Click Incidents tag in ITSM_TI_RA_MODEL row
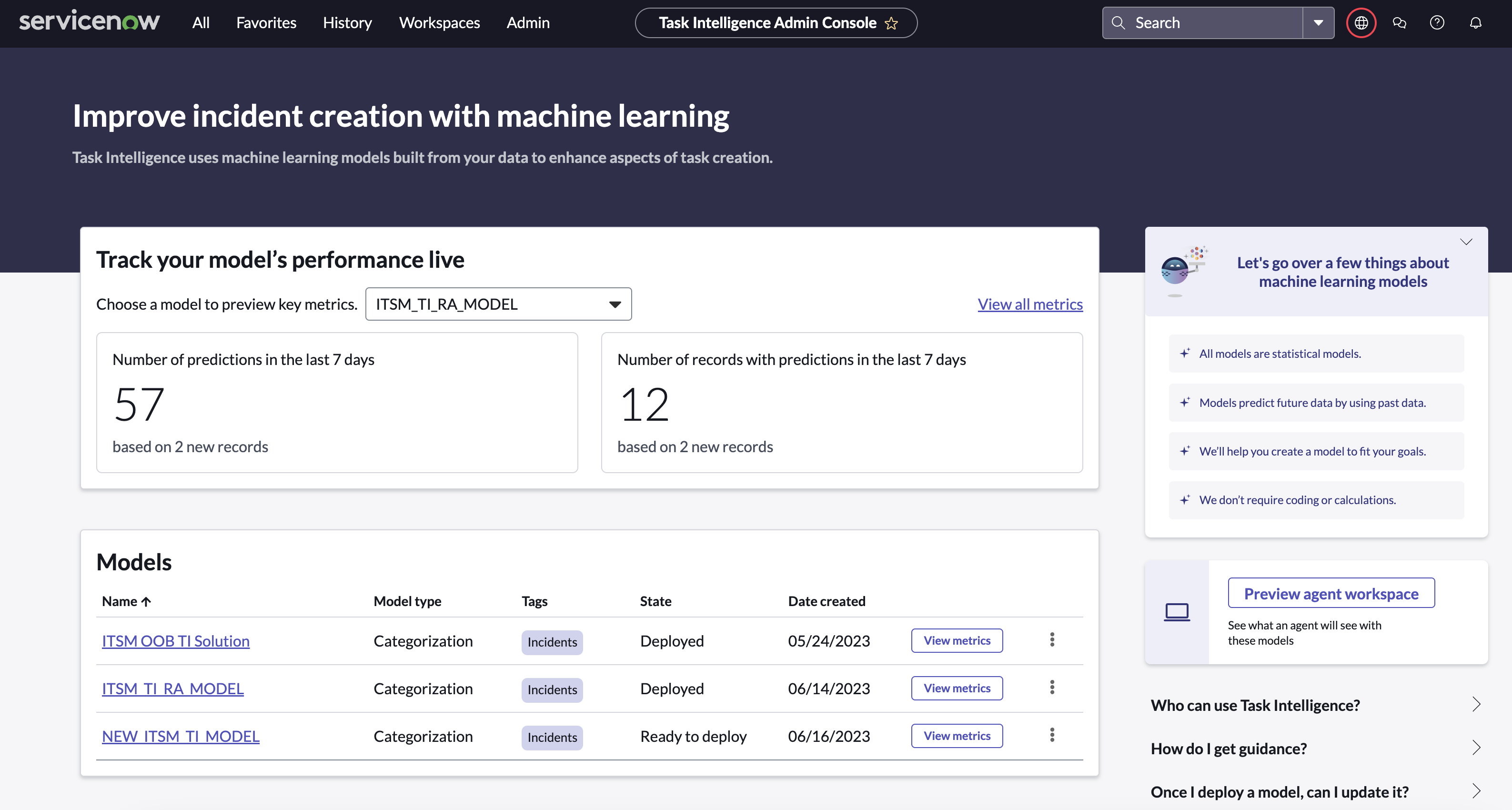The height and width of the screenshot is (810, 1512). (552, 689)
